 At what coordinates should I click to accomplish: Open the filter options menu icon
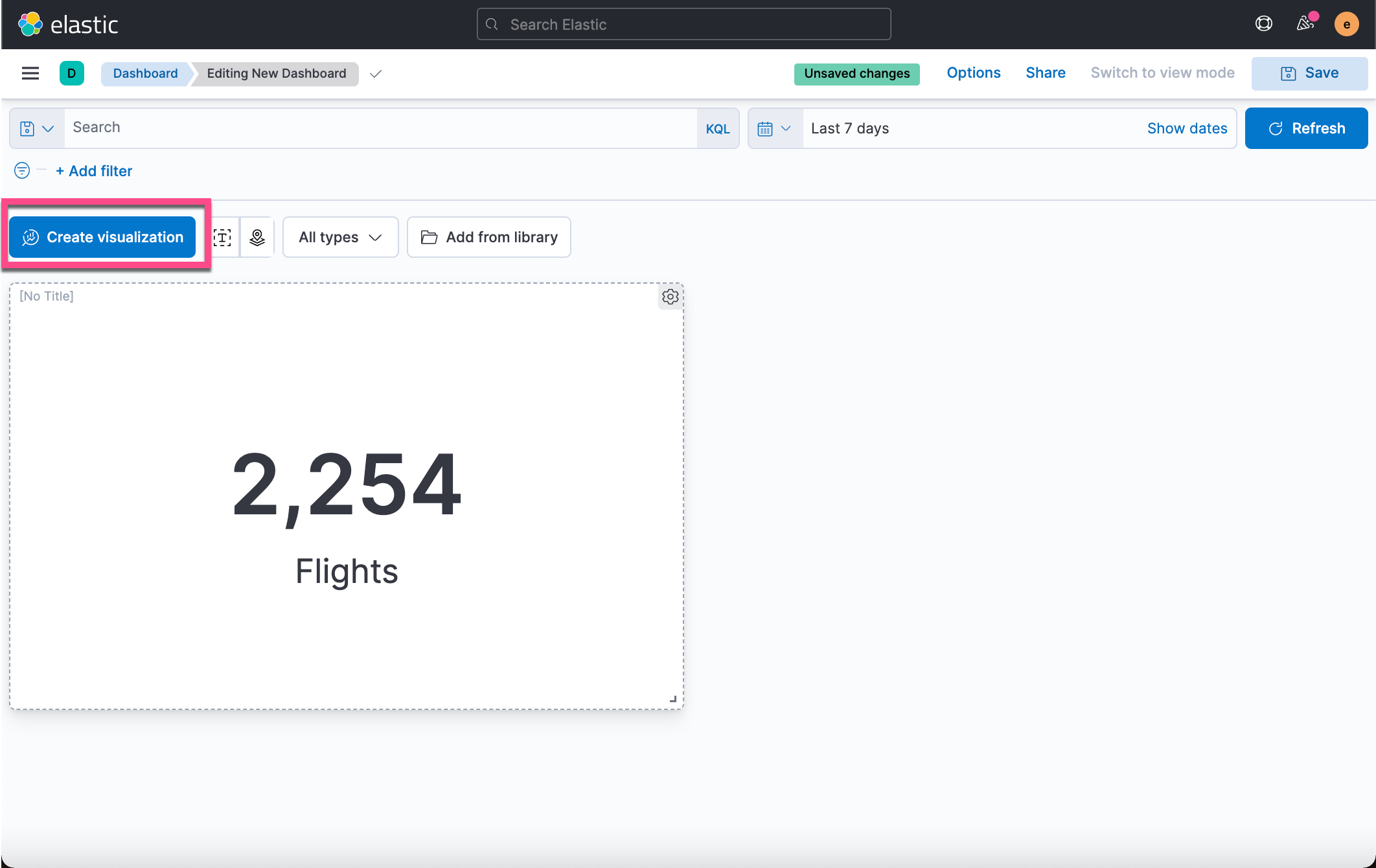[22, 170]
